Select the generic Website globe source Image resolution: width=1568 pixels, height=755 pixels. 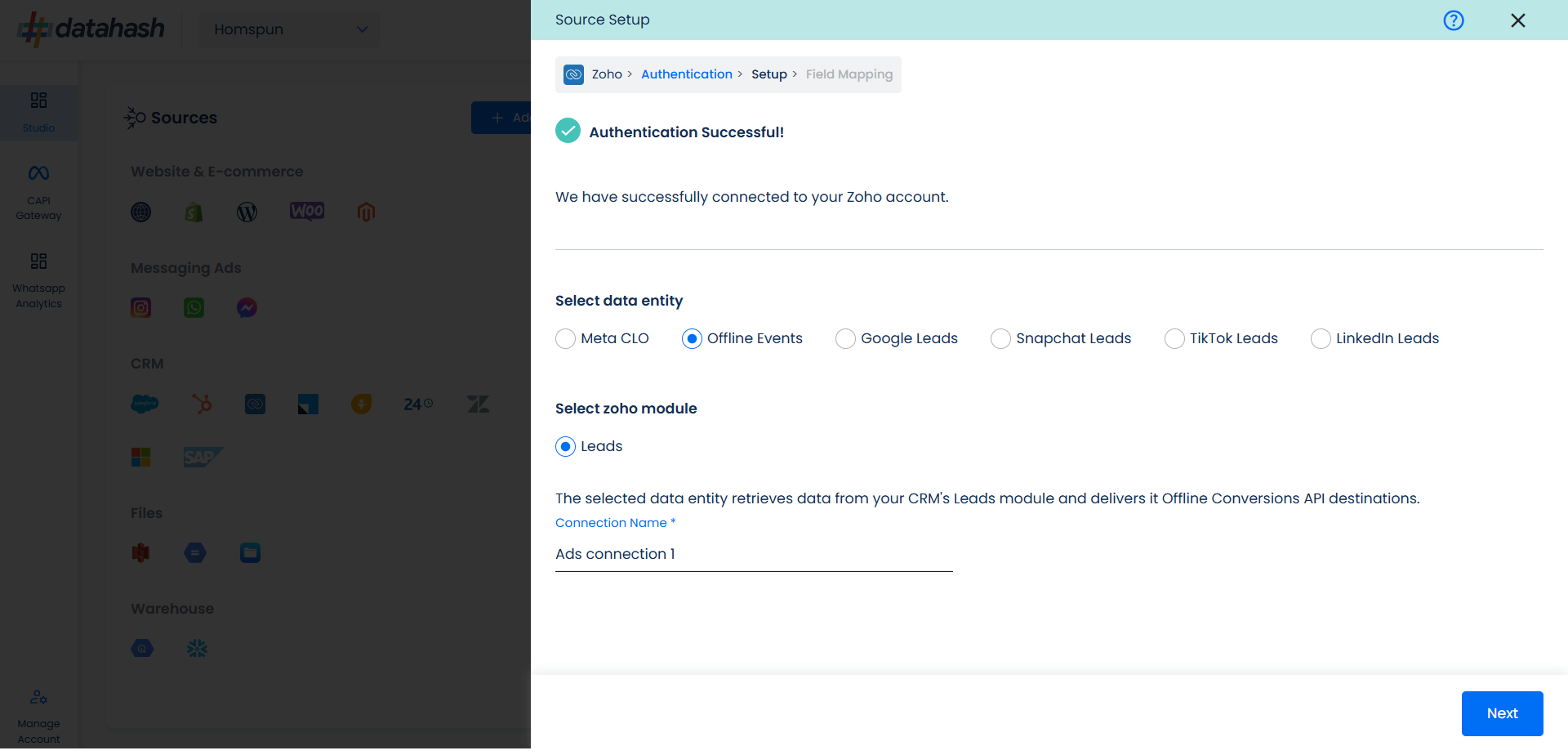click(141, 212)
